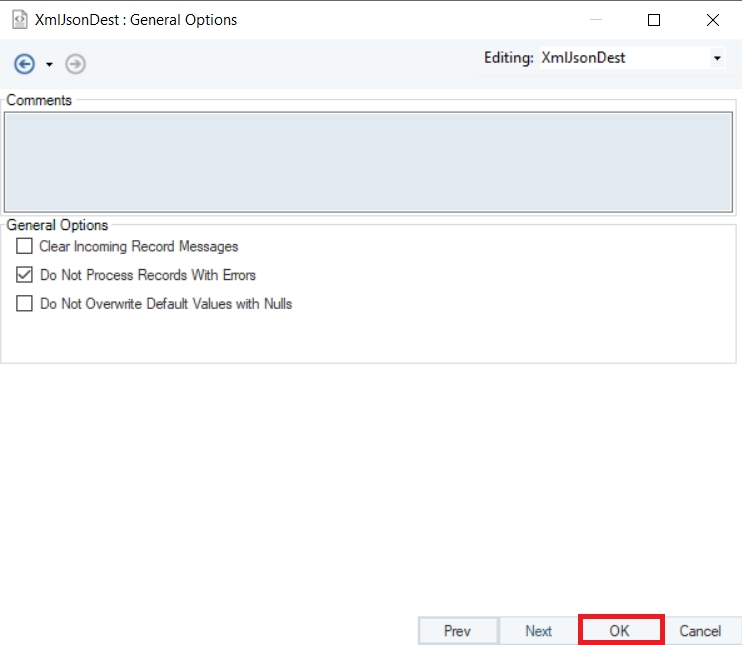Open the Editing XmlJsonDest combo box
The height and width of the screenshot is (645, 742).
click(x=632, y=58)
